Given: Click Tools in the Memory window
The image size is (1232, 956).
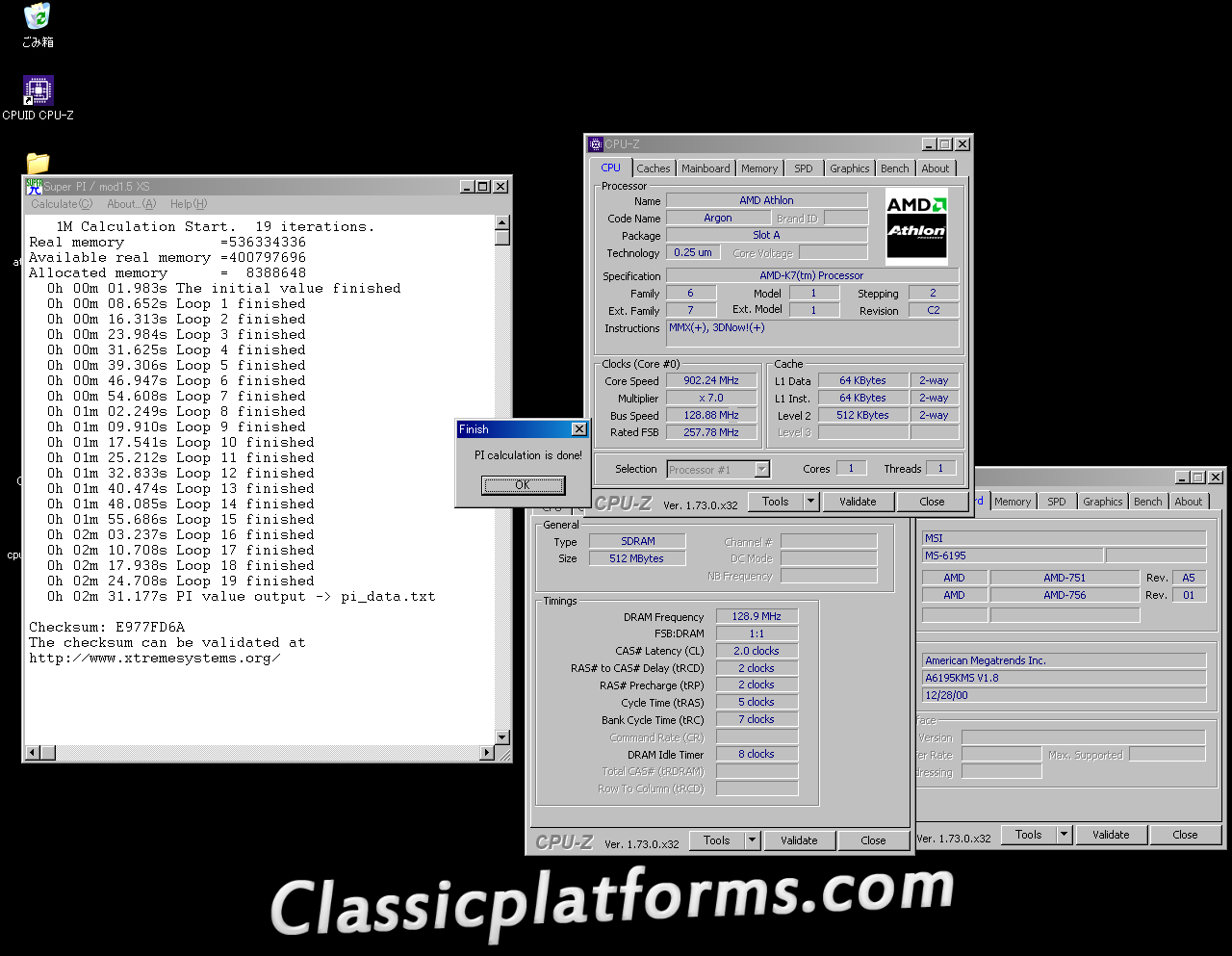Looking at the screenshot, I should [x=717, y=840].
